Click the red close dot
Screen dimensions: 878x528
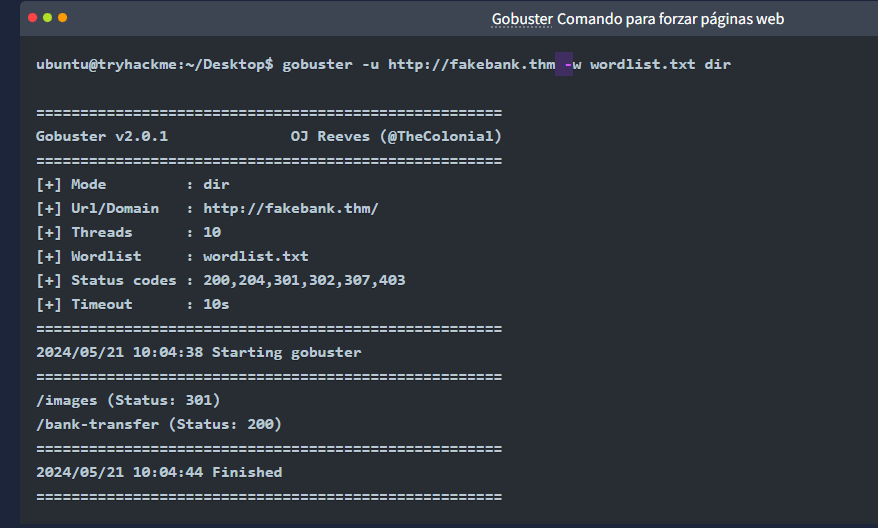pos(31,18)
